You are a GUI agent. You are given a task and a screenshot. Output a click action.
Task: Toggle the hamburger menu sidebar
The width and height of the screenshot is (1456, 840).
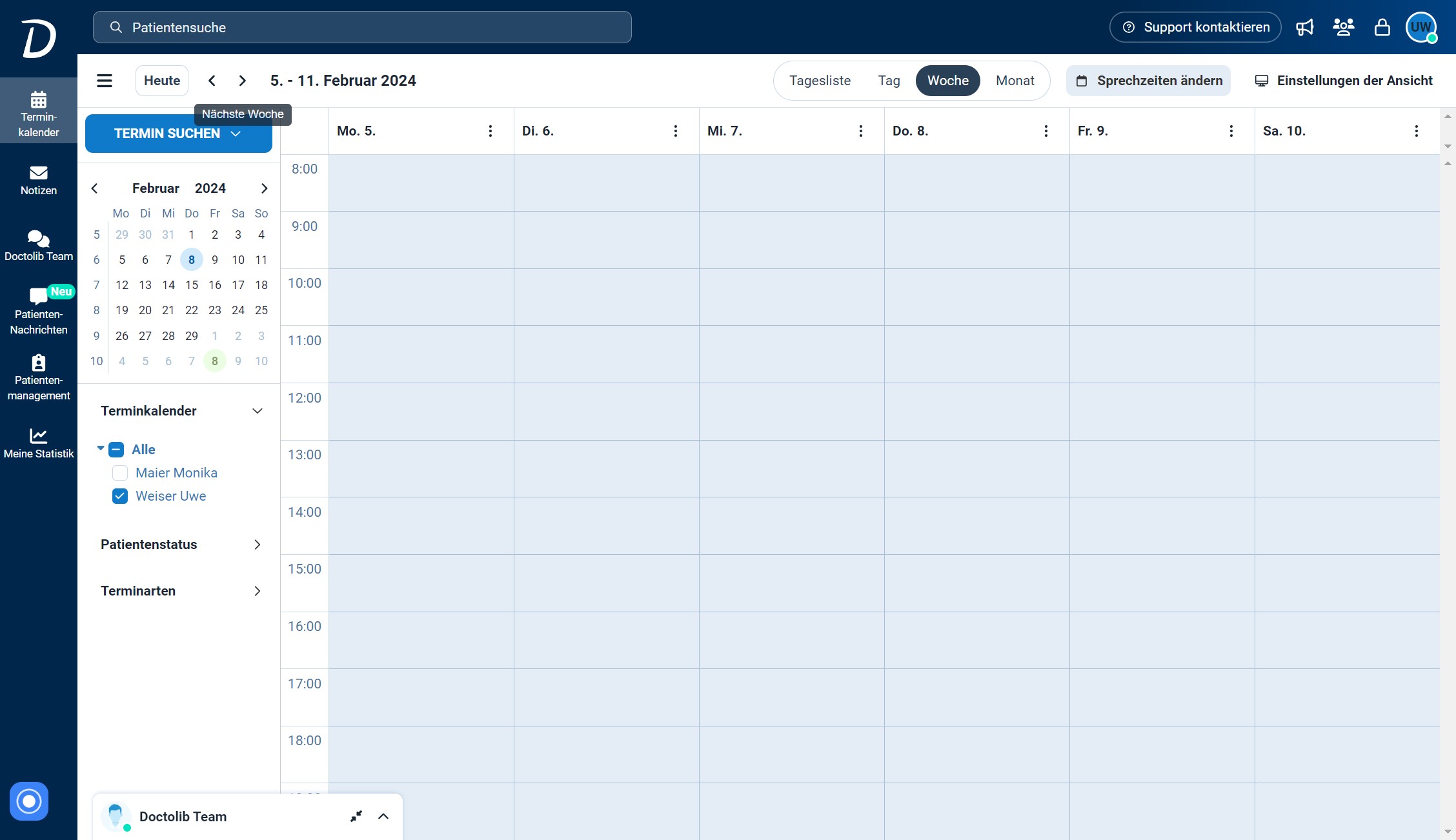point(105,81)
